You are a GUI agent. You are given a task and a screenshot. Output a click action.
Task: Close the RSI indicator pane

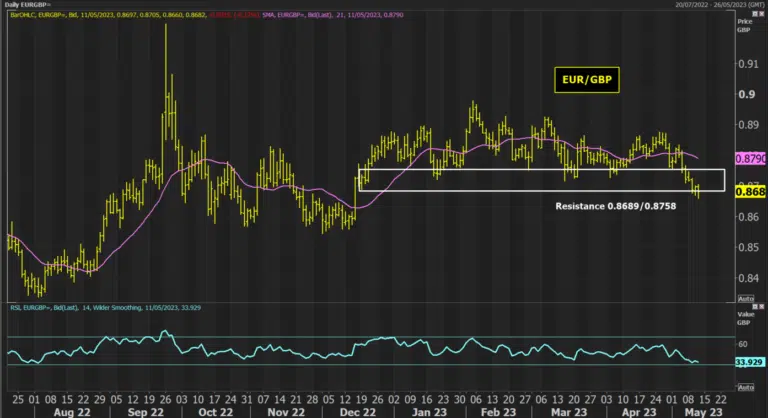tap(761, 307)
